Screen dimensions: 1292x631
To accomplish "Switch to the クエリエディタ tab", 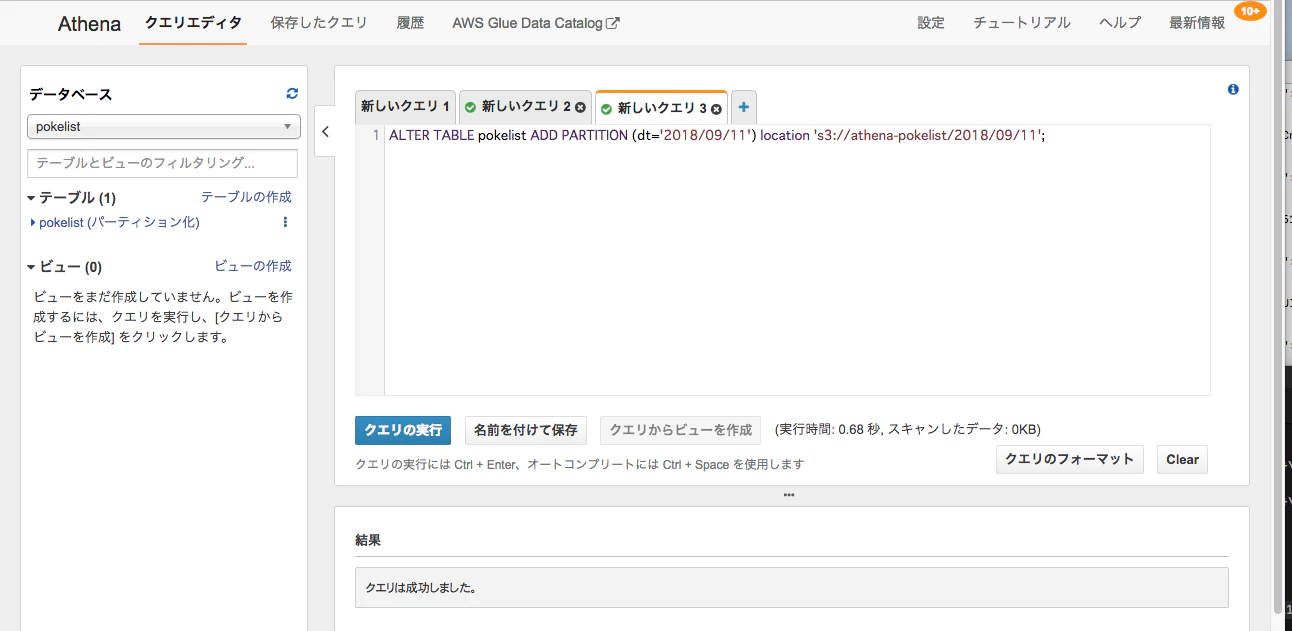I will click(x=193, y=23).
